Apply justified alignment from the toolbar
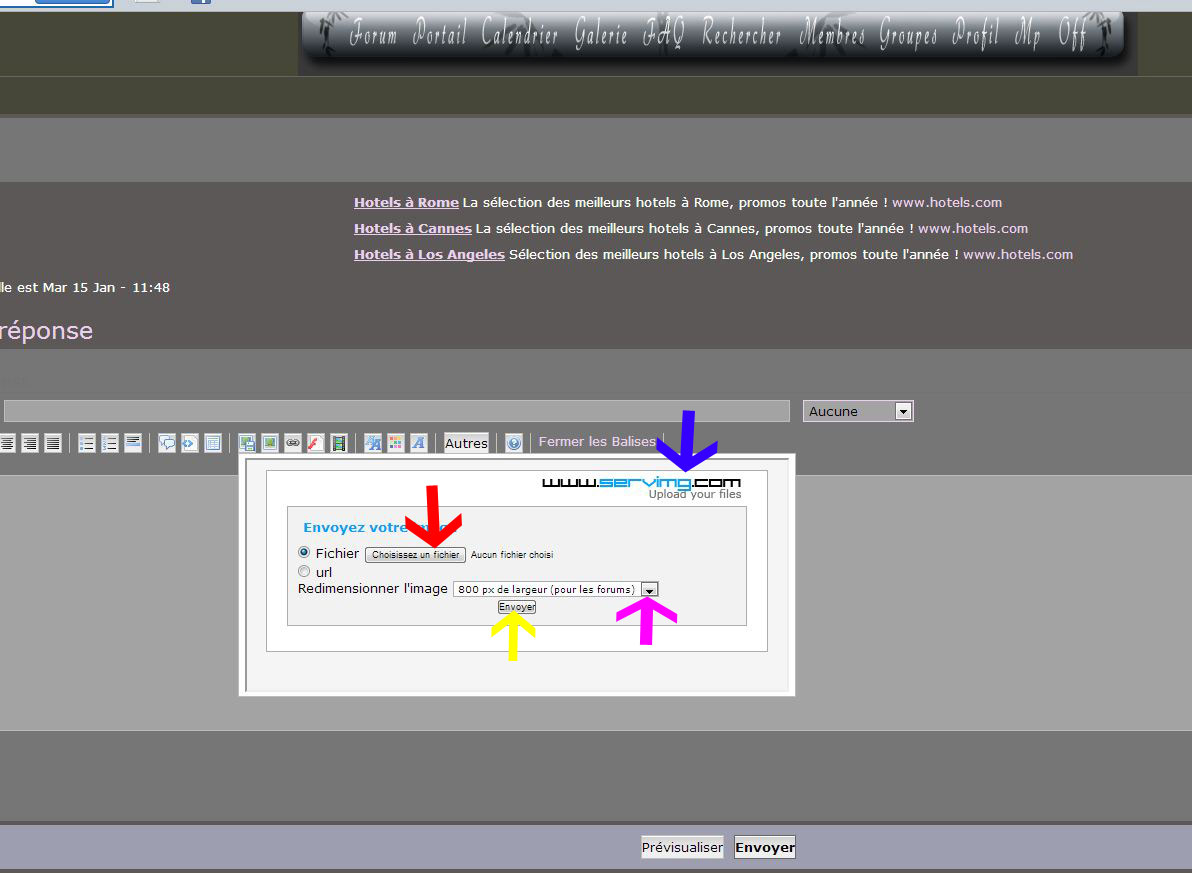Viewport: 1192px width, 873px height. coord(52,443)
